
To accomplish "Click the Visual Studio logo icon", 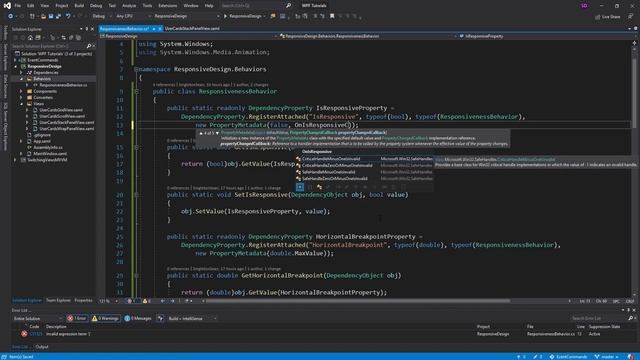I will (x=7, y=6).
